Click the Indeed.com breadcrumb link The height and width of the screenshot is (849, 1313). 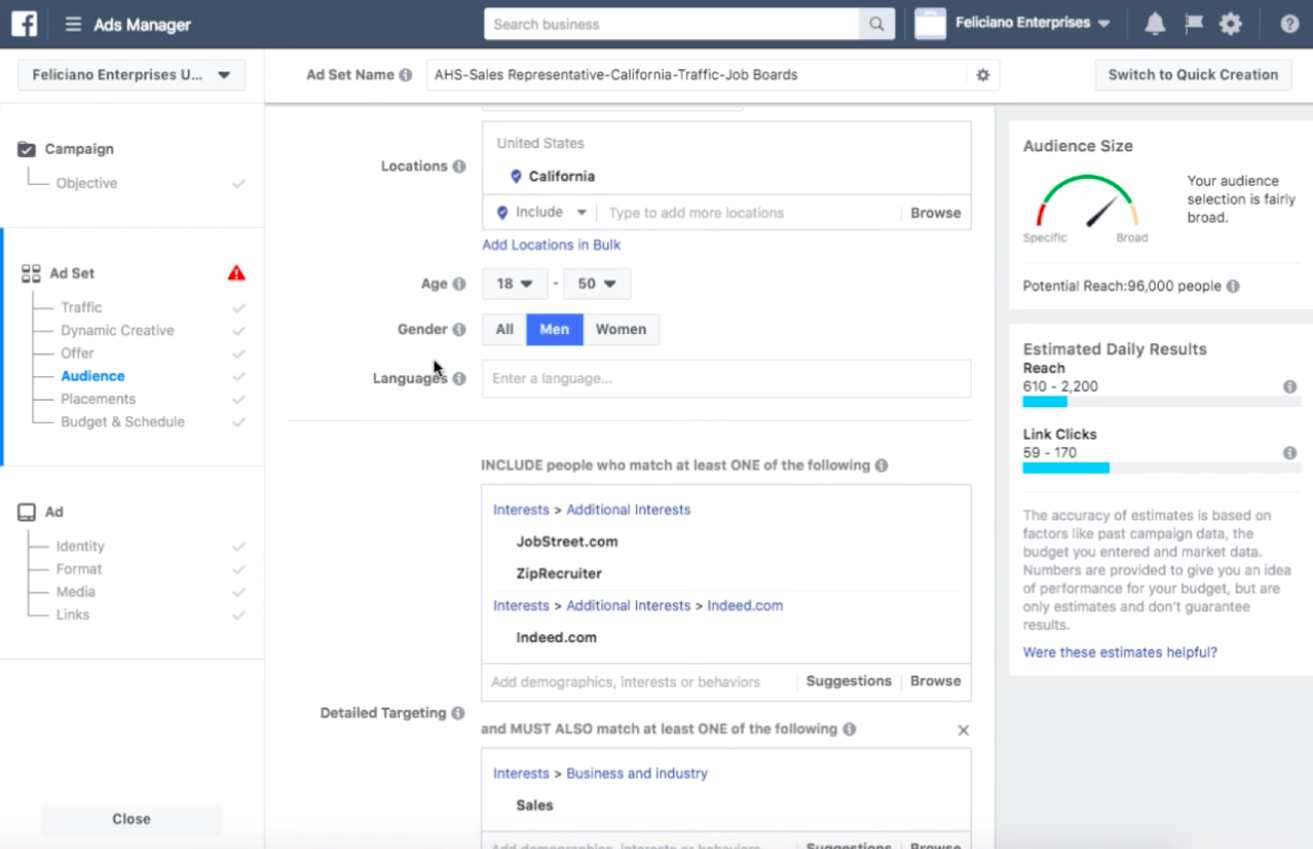(x=745, y=606)
